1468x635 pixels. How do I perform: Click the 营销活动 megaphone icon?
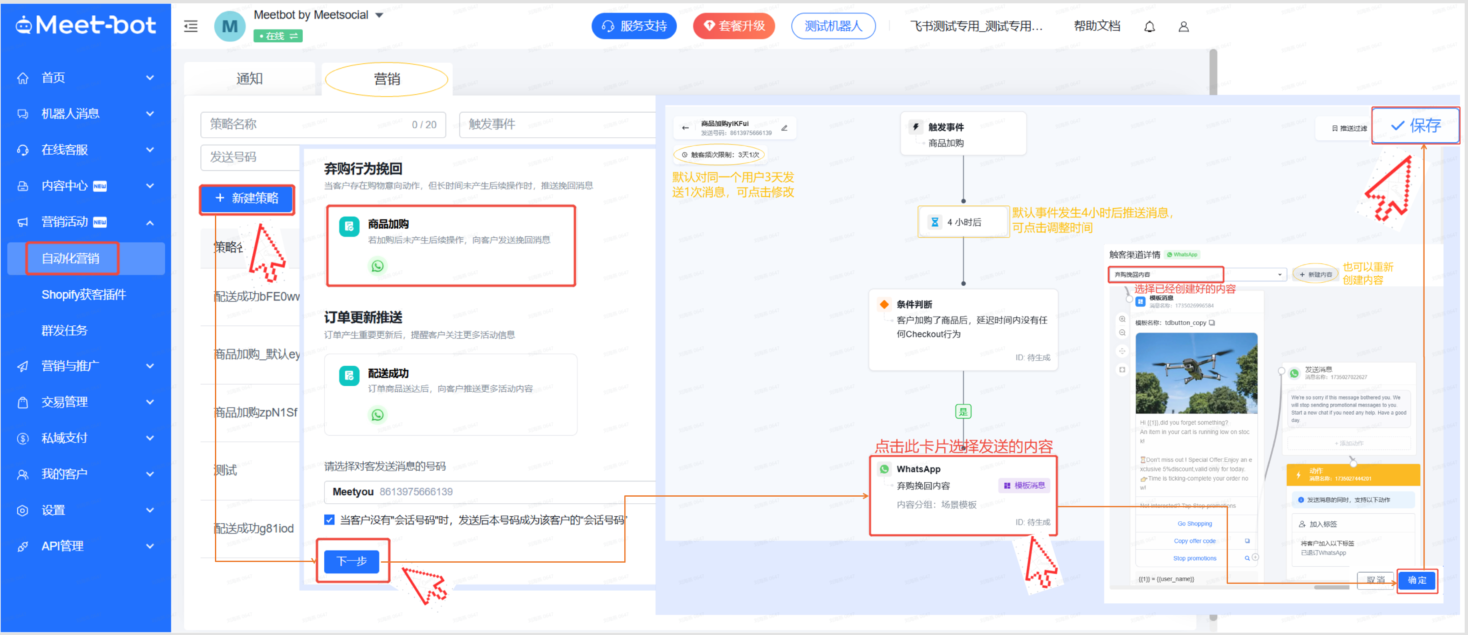point(23,222)
